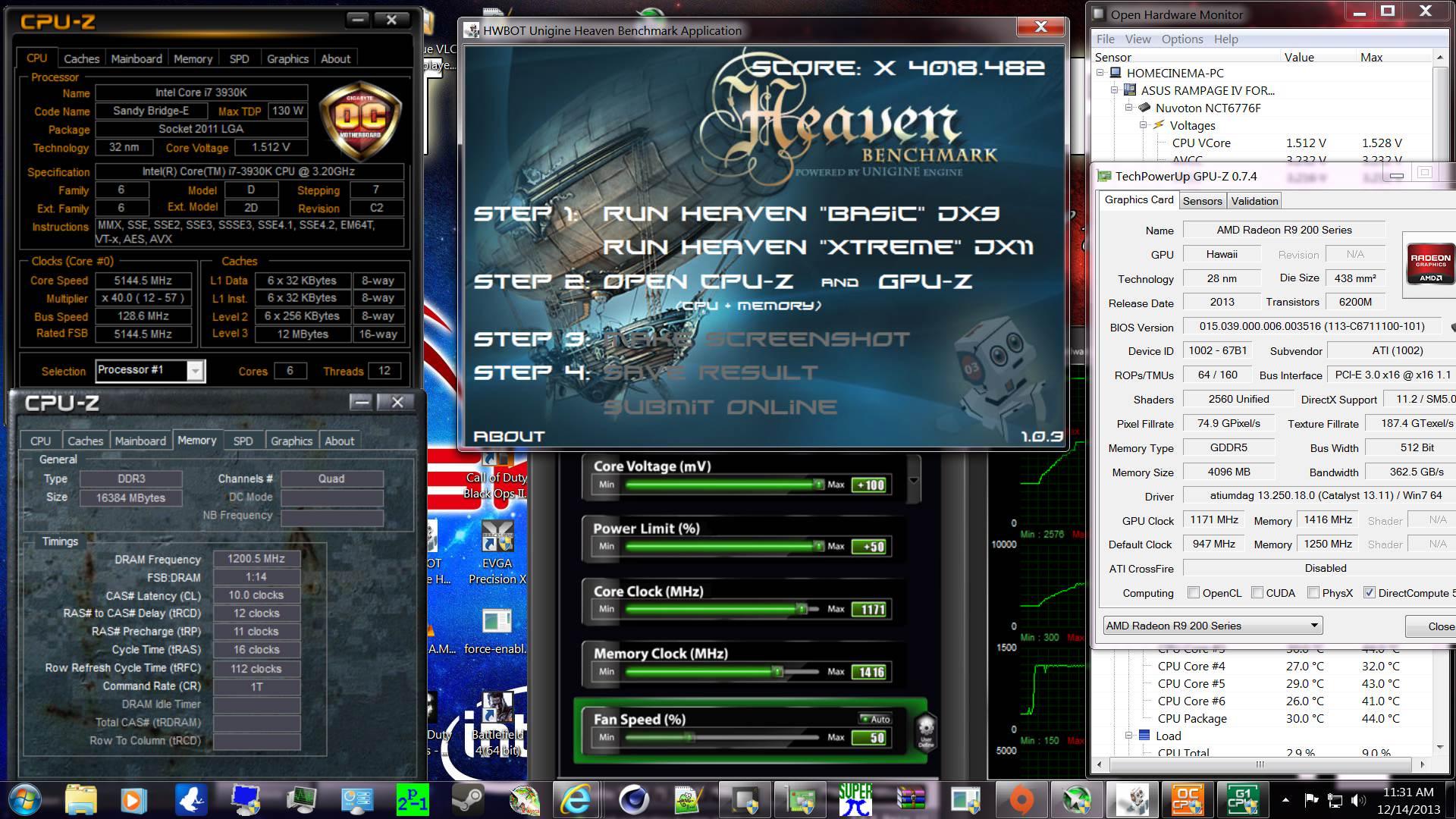Open Battlefield 4 (64 bit) desktop shortcut

(x=497, y=724)
